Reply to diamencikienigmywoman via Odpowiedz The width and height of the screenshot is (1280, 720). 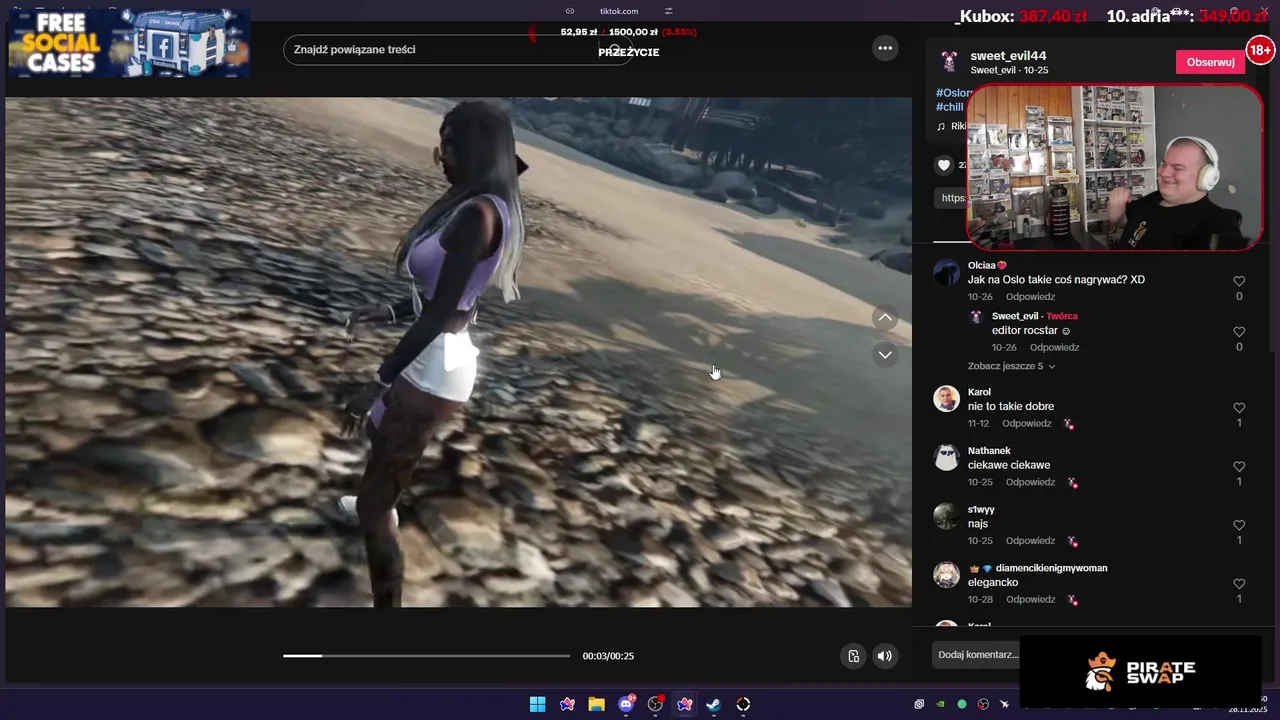(x=1030, y=599)
